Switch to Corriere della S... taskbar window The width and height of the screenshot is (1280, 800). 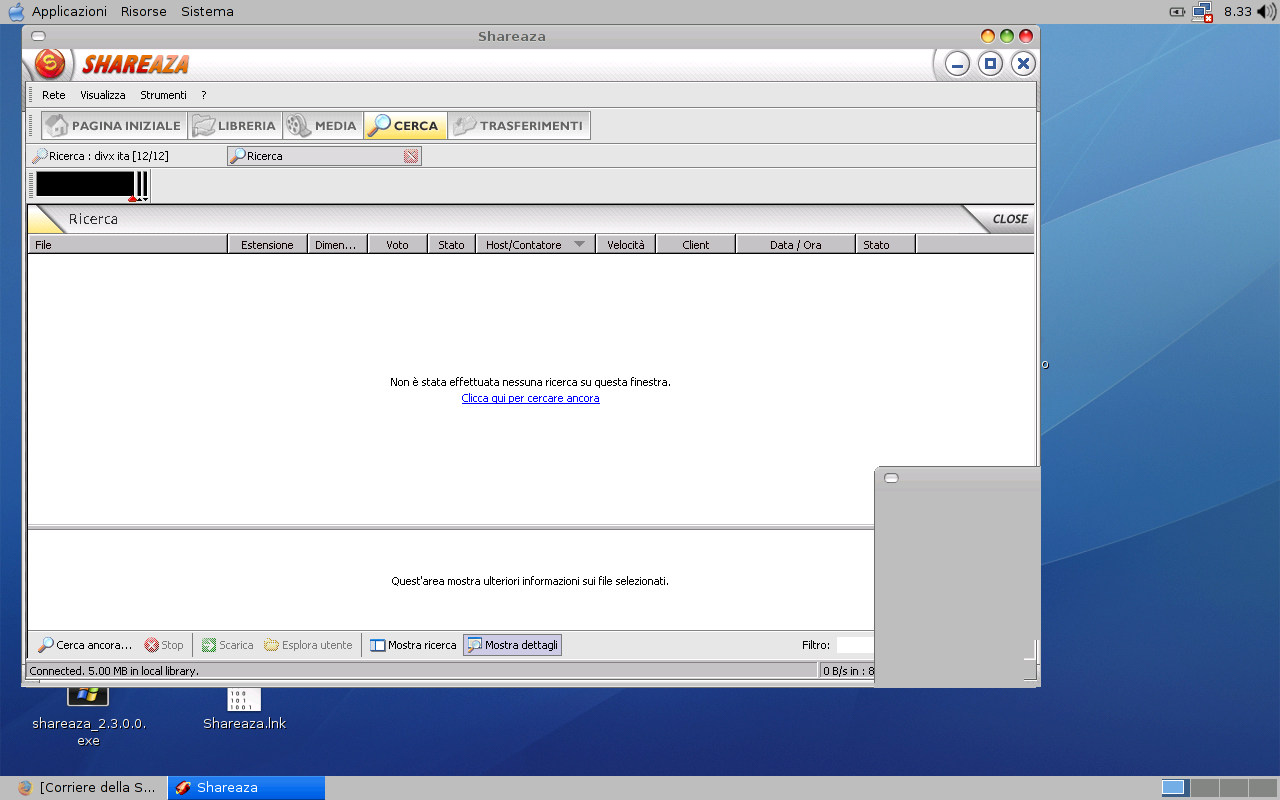click(x=86, y=788)
